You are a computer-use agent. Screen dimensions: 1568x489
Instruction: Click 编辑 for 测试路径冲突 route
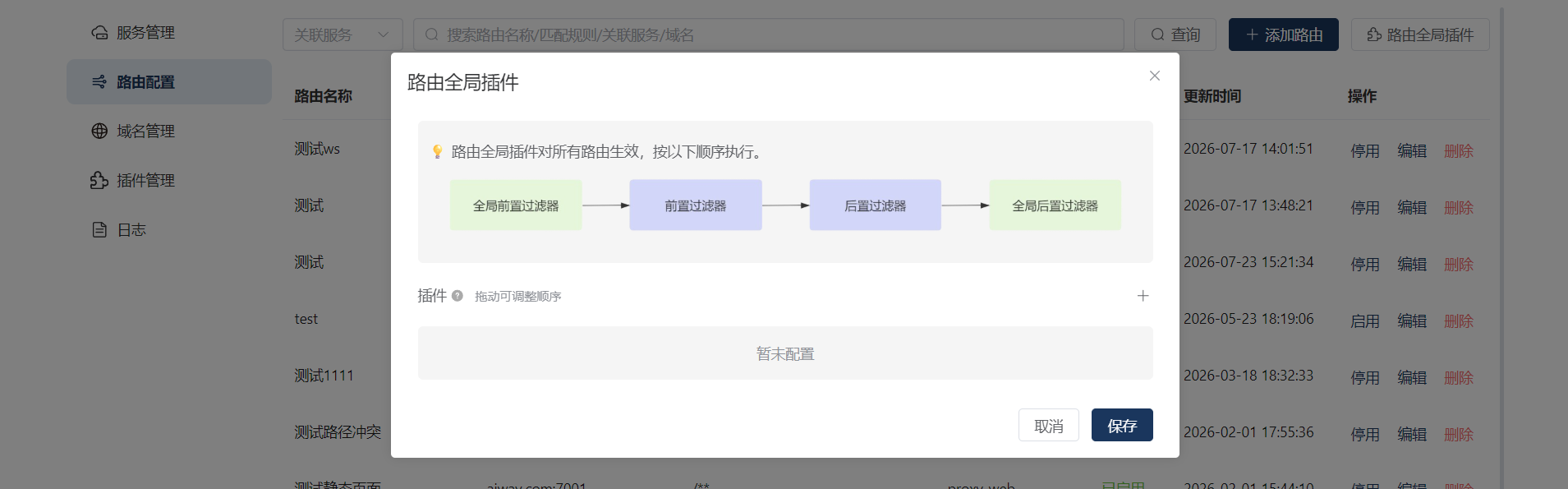tap(1412, 435)
